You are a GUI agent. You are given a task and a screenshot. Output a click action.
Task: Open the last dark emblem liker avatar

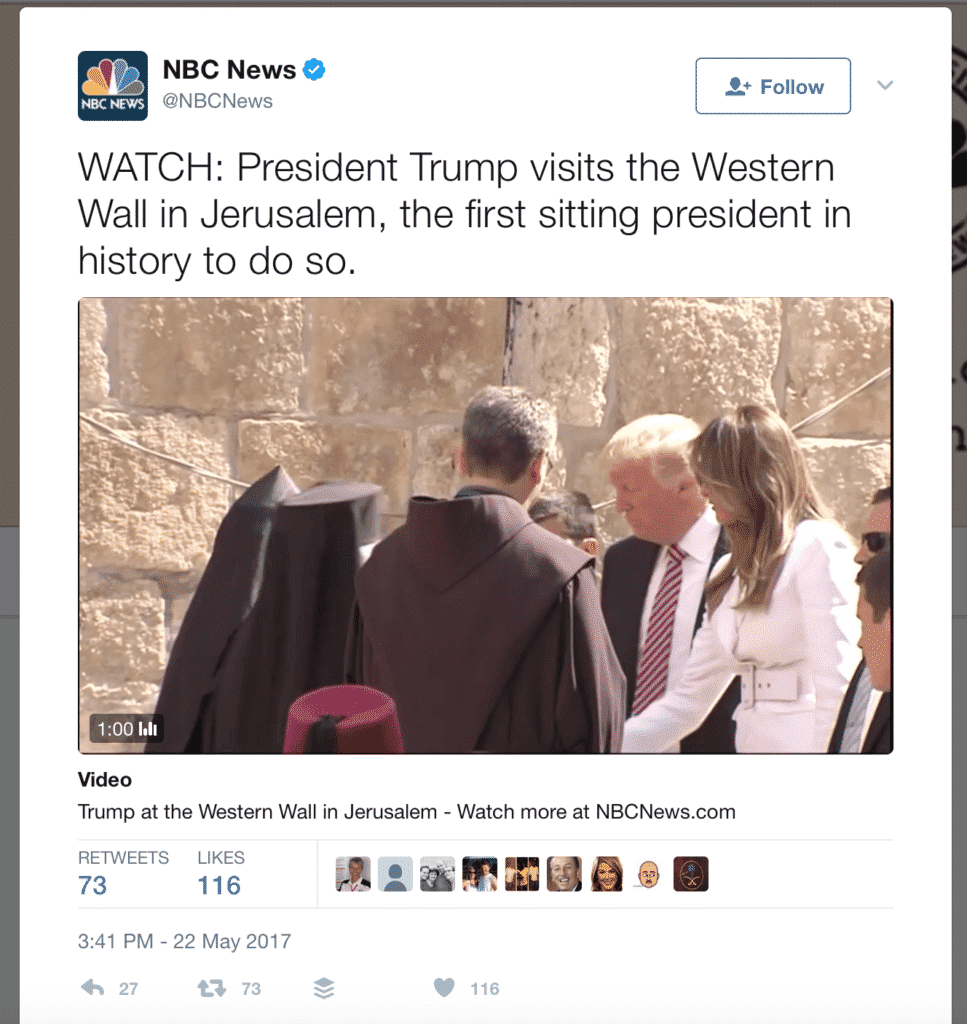point(691,874)
